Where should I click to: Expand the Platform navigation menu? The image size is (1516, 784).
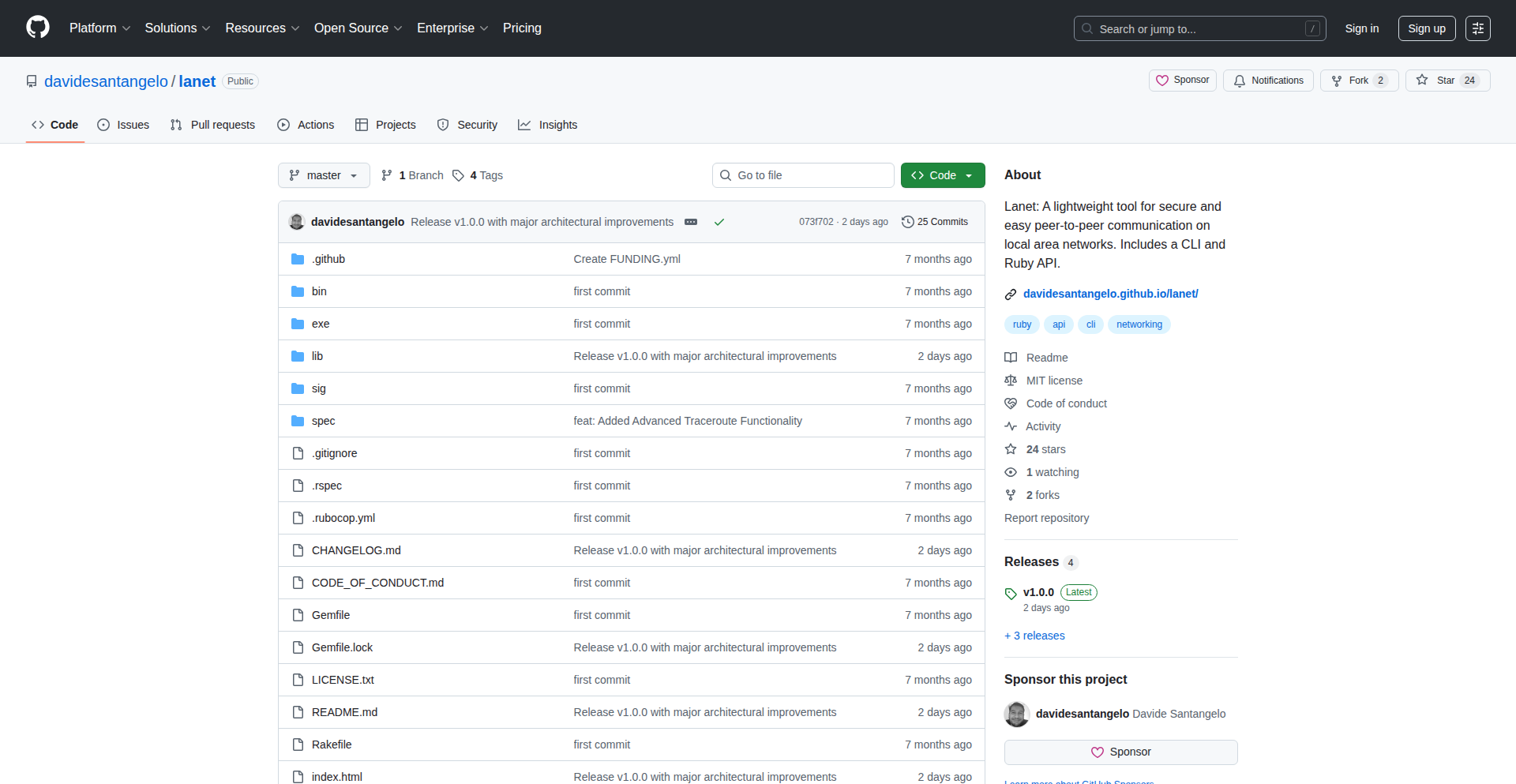(99, 28)
